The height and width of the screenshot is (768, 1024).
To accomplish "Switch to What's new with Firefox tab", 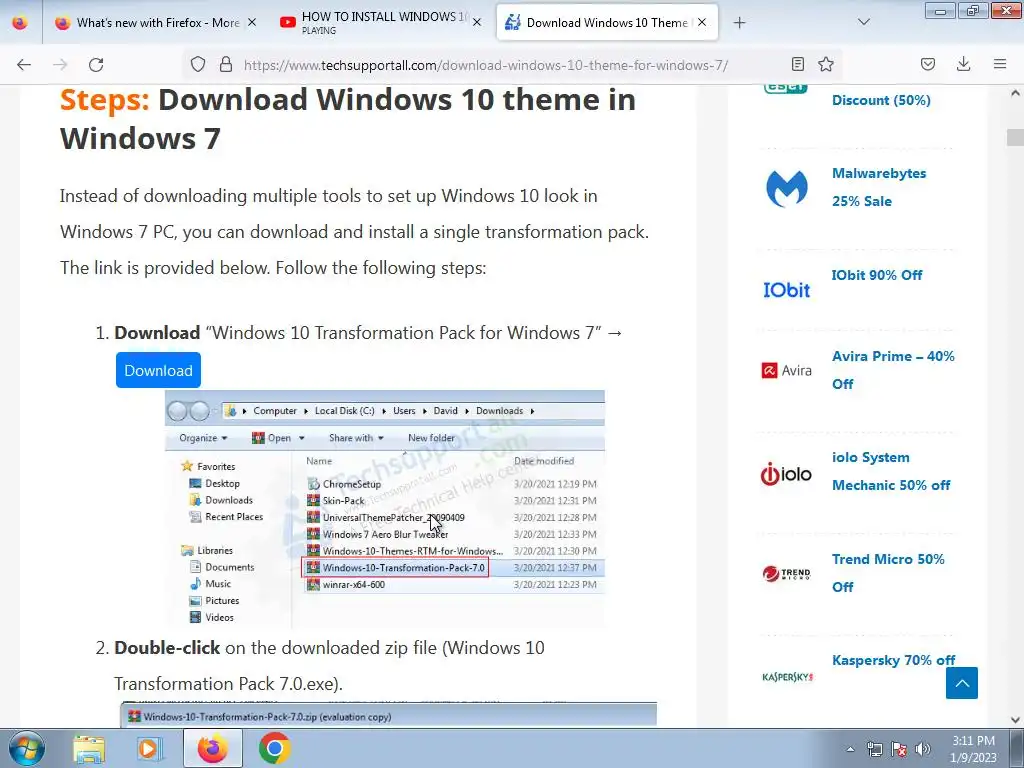I will tap(148, 23).
